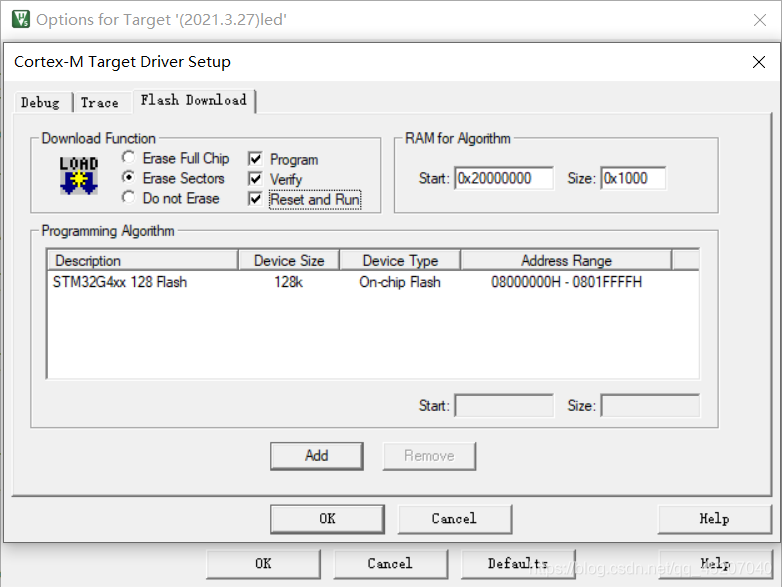Image resolution: width=782 pixels, height=587 pixels.
Task: Switch to the Debug tab
Action: (x=40, y=103)
